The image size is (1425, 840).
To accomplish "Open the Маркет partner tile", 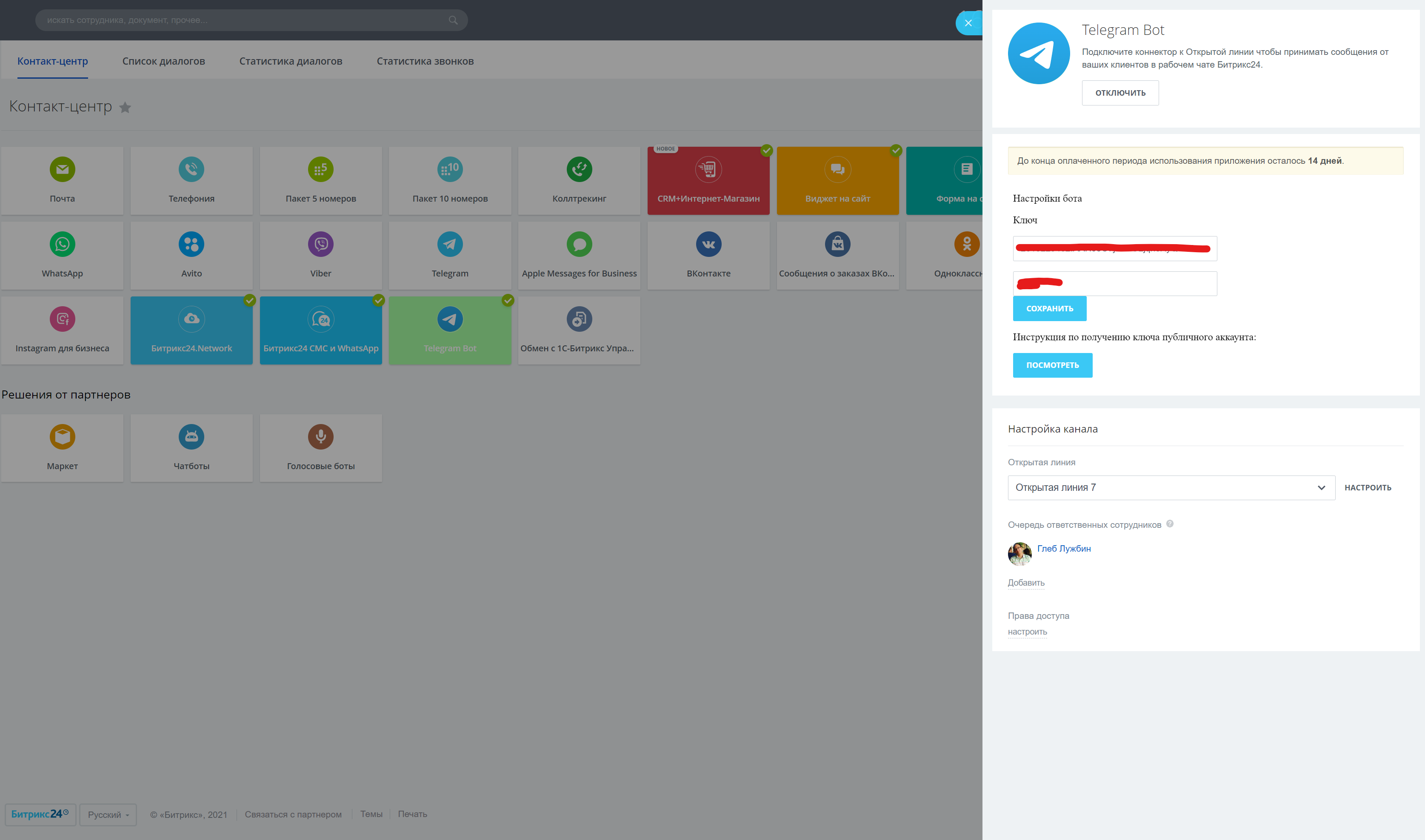I will point(62,448).
